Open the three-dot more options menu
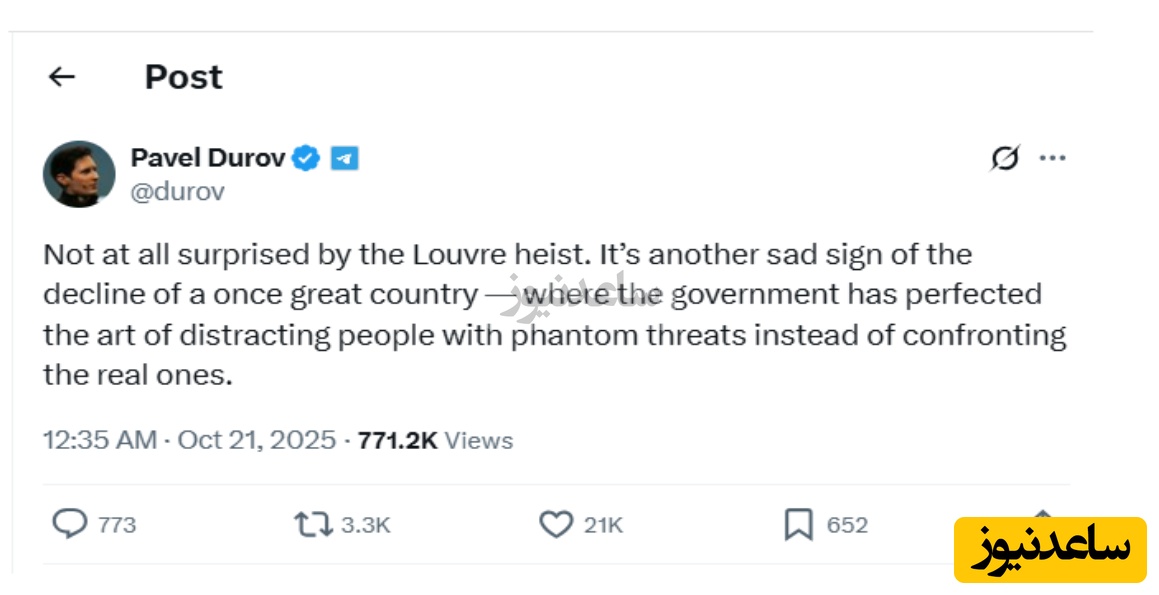This screenshot has width=1159, height=595. click(1052, 159)
